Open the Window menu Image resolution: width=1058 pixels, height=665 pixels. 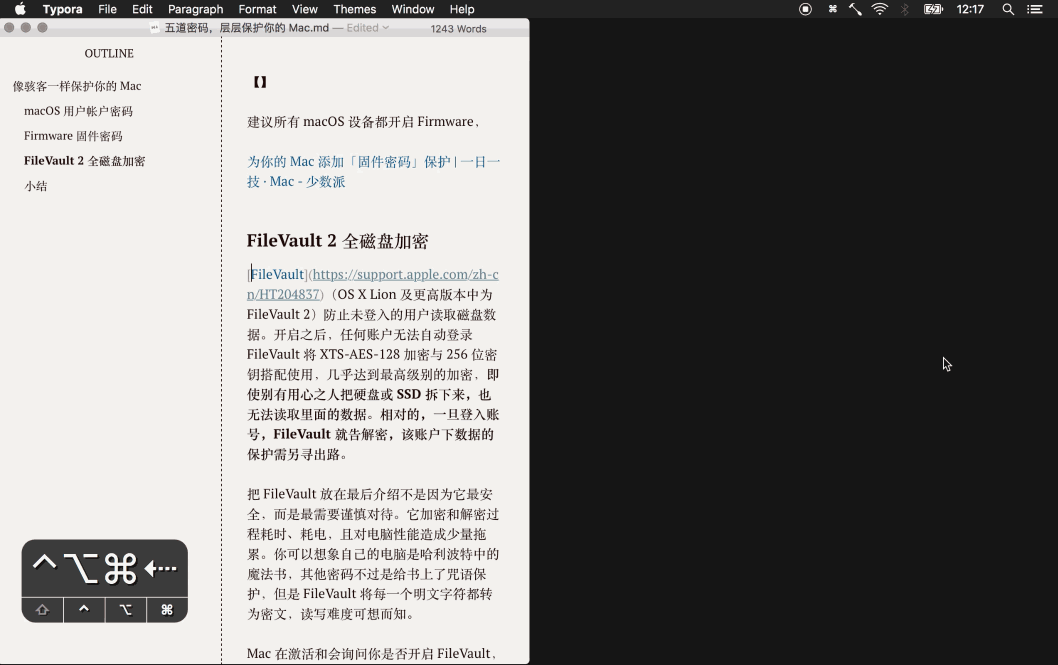pos(412,9)
